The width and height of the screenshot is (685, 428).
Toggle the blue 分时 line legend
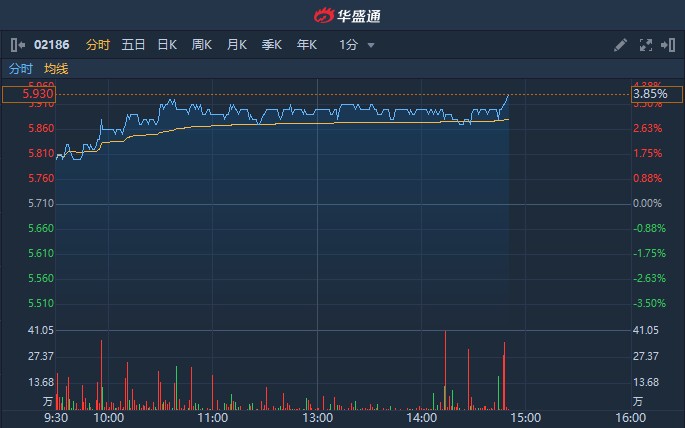pos(21,69)
